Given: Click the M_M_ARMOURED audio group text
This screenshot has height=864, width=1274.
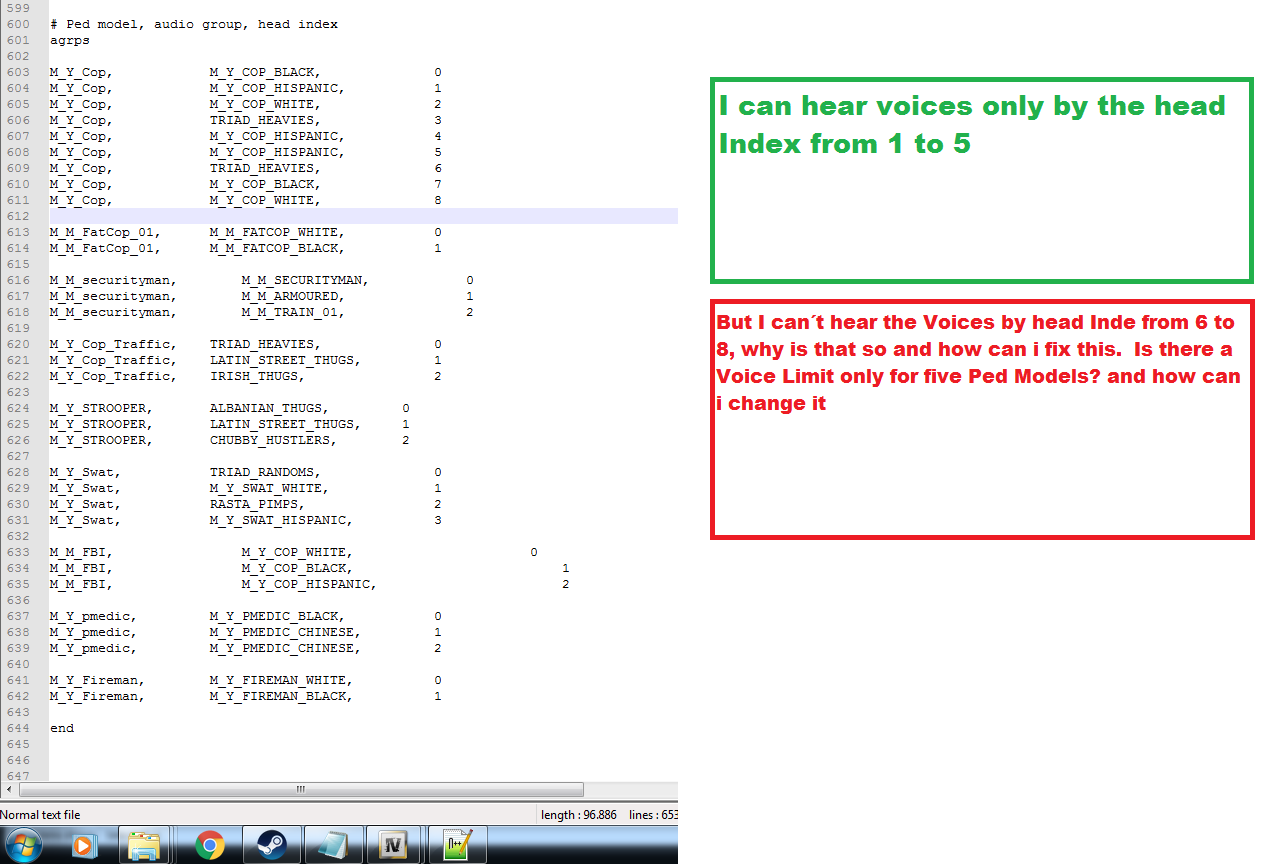Looking at the screenshot, I should (294, 296).
